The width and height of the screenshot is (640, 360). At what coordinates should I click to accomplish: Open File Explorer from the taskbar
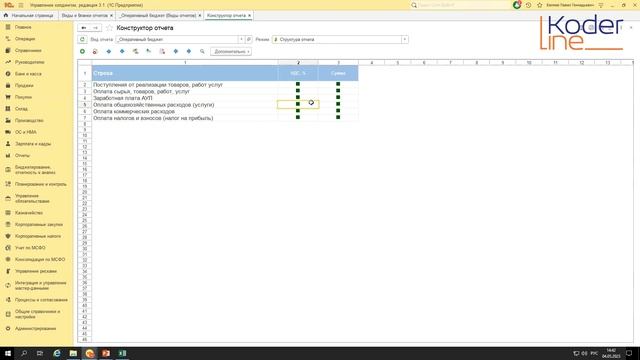point(73,353)
